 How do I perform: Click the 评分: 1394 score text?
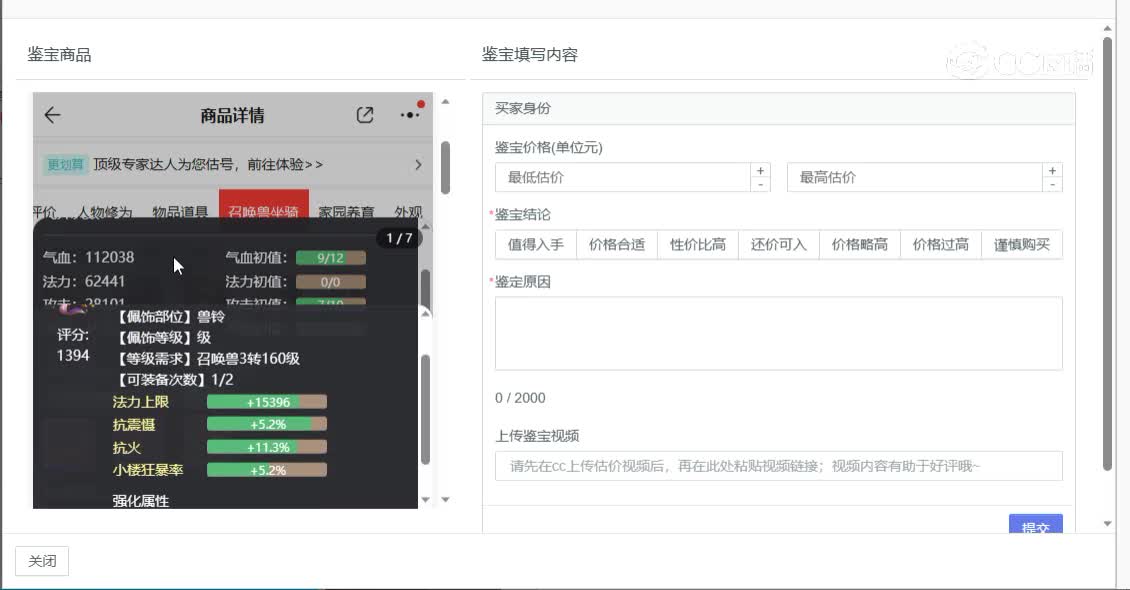pyautogui.click(x=73, y=345)
